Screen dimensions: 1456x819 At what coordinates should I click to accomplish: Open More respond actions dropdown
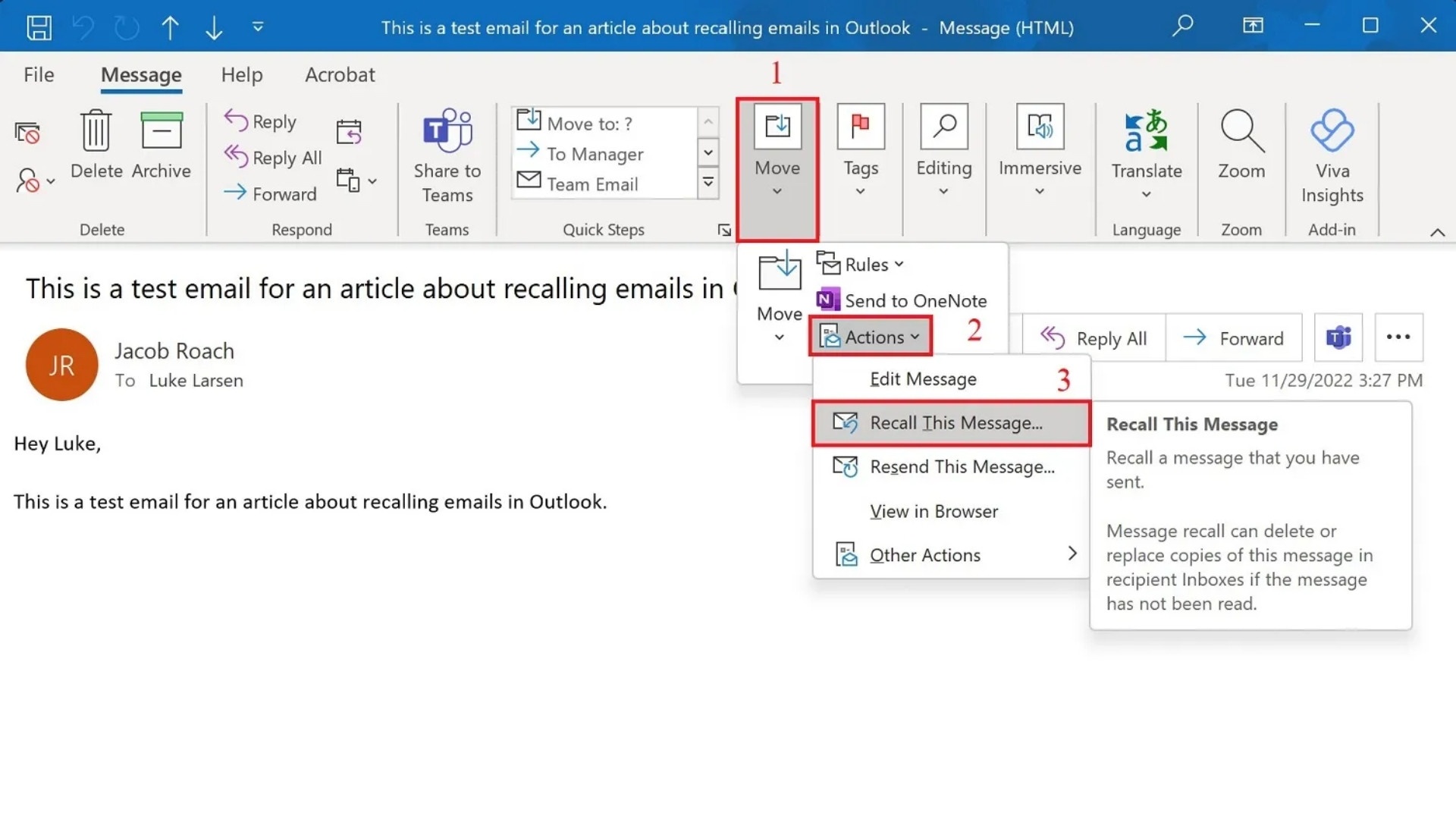(x=356, y=180)
